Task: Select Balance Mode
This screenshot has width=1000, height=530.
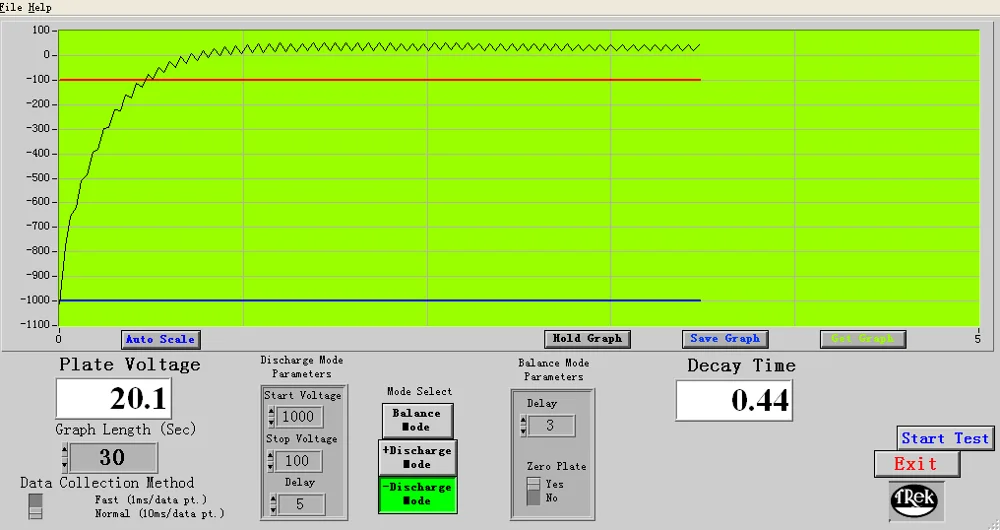Action: (416, 420)
